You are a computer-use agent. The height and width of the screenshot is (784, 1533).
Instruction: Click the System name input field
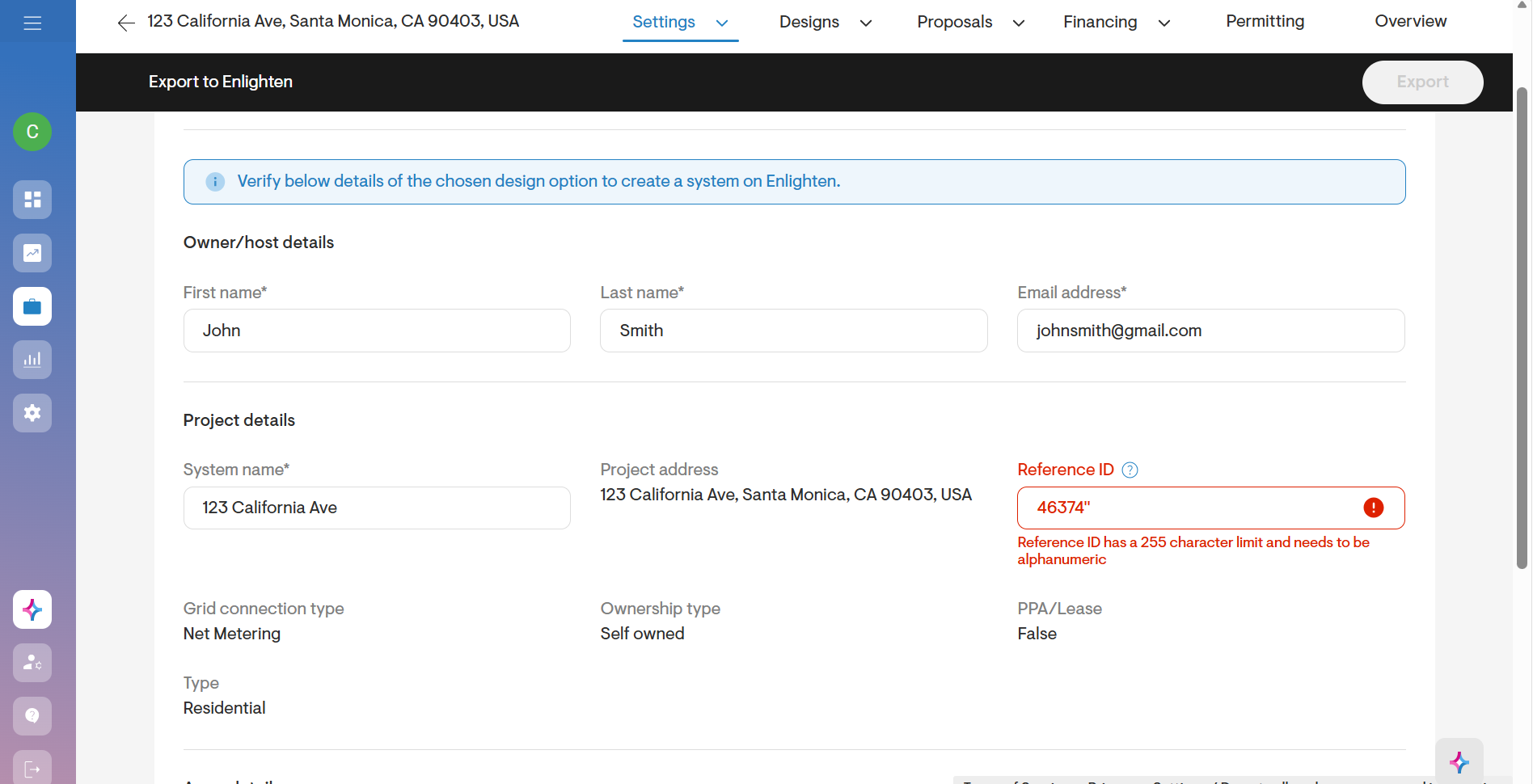coord(377,508)
